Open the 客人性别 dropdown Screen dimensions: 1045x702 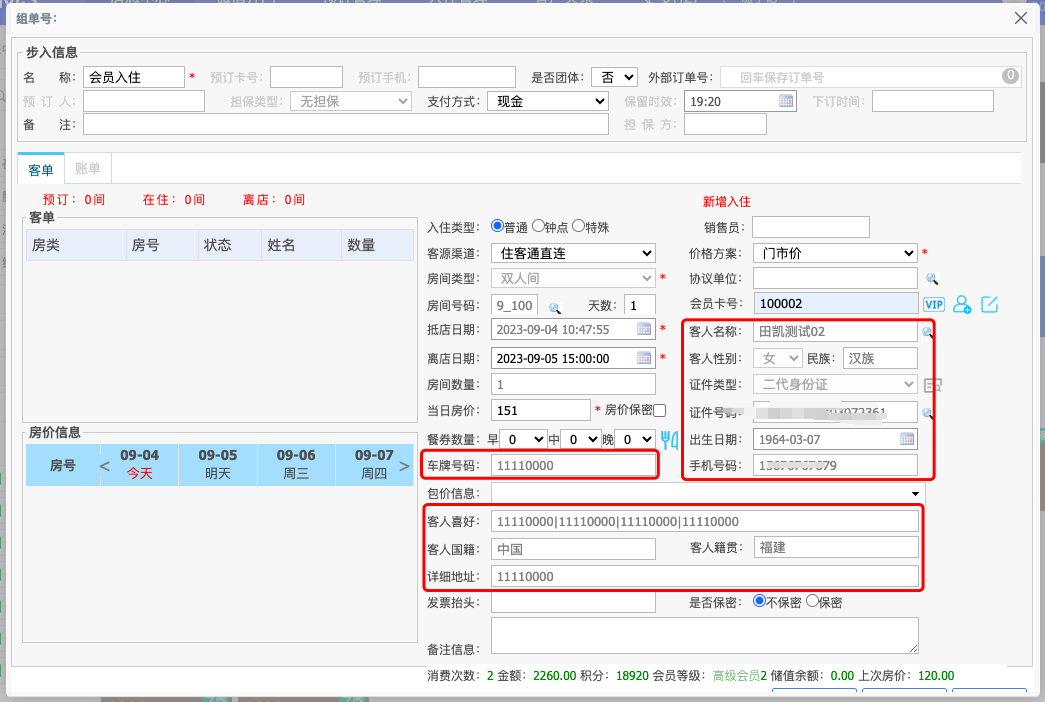[777, 358]
